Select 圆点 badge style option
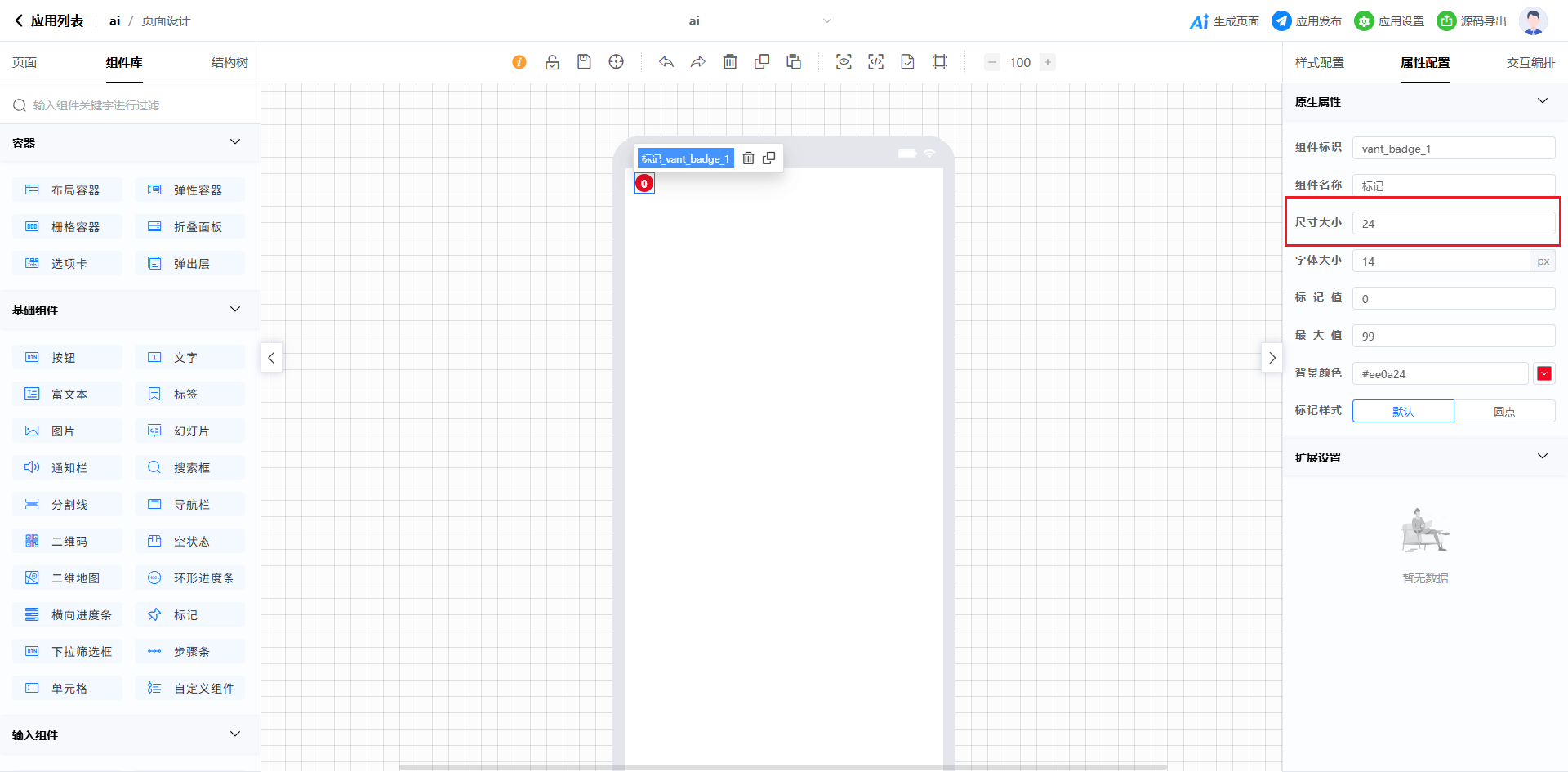This screenshot has height=772, width=1568. click(1504, 411)
